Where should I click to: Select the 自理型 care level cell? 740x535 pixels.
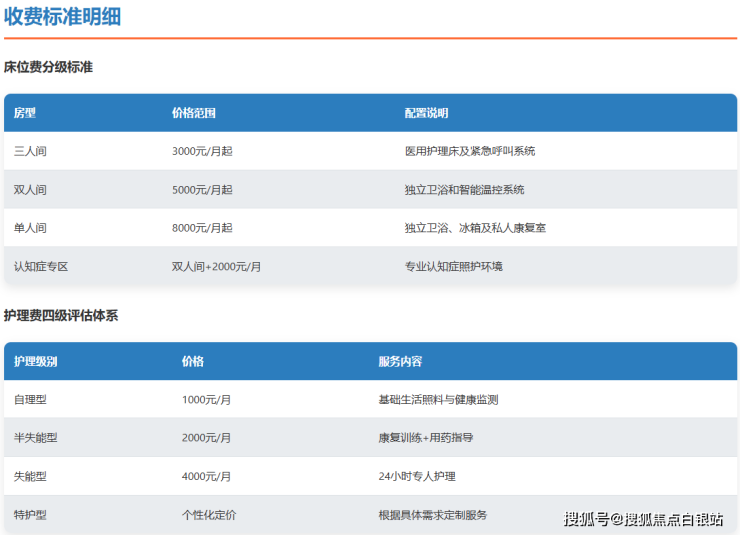(30, 400)
